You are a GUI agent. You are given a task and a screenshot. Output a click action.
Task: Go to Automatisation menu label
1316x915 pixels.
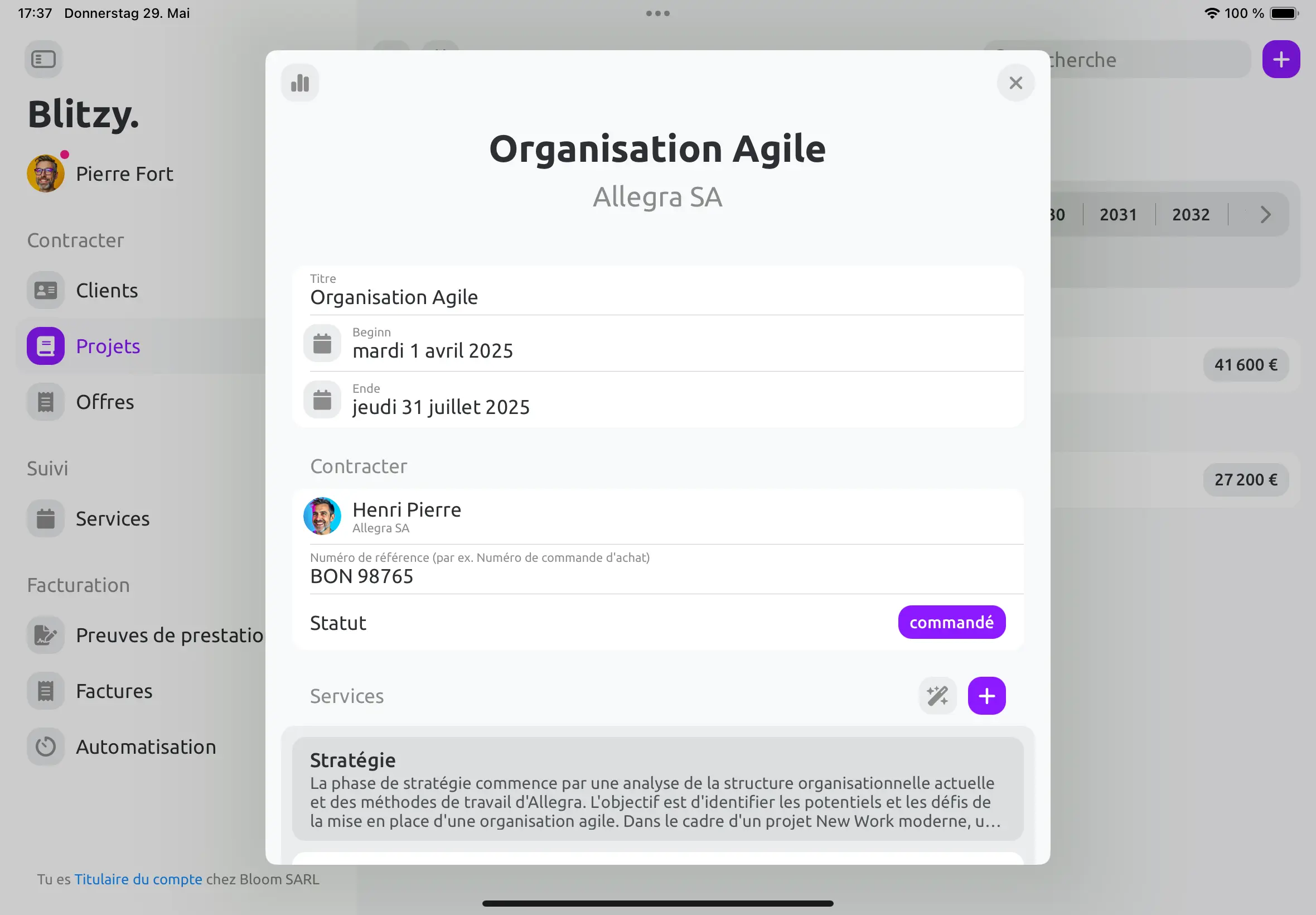pos(146,747)
